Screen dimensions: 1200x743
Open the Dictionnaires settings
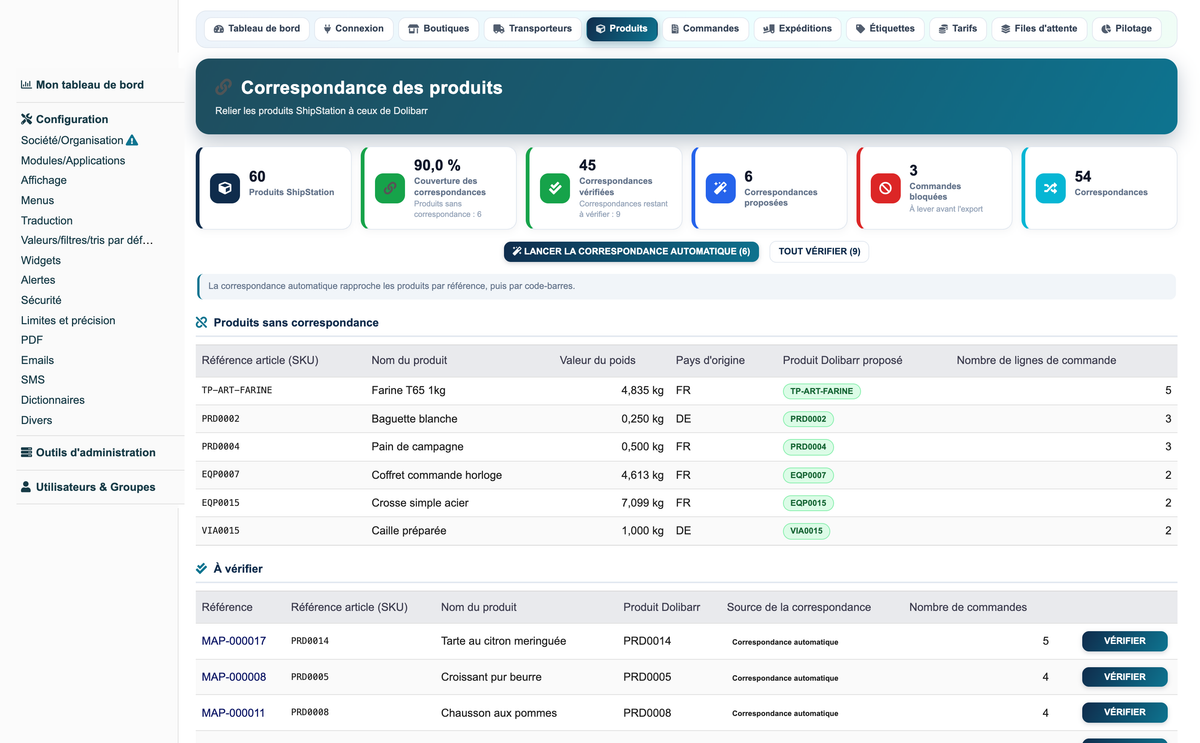(x=53, y=400)
